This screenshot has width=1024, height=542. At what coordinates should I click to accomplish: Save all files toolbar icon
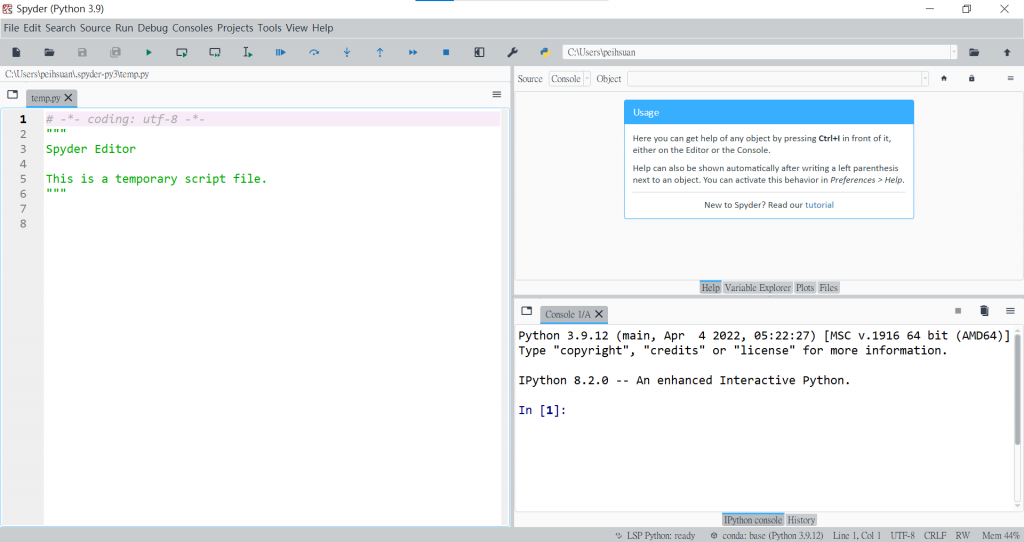coord(116,52)
